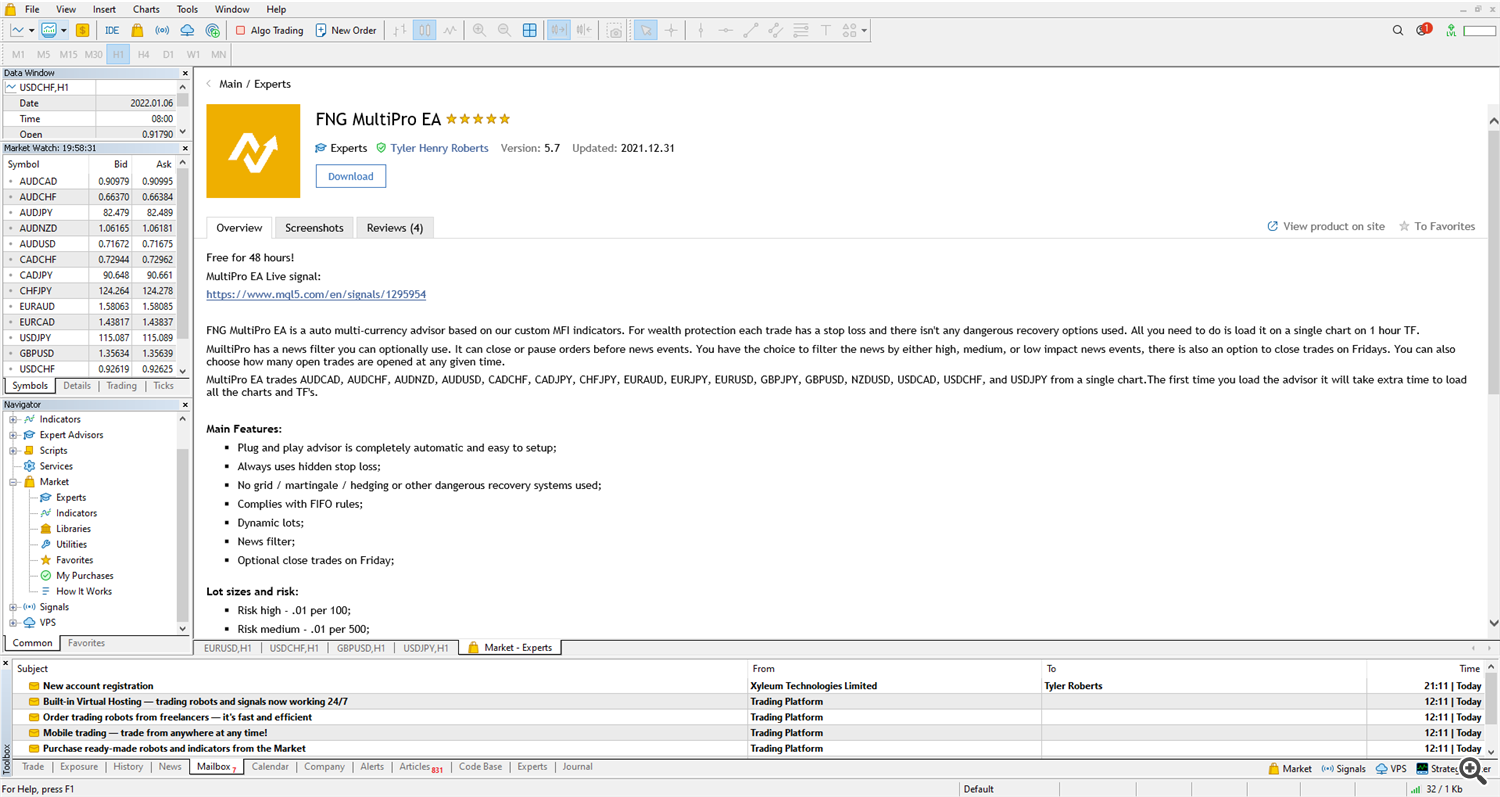This screenshot has width=1500, height=797.
Task: Open the IDE MetaEditor icon
Action: point(112,30)
